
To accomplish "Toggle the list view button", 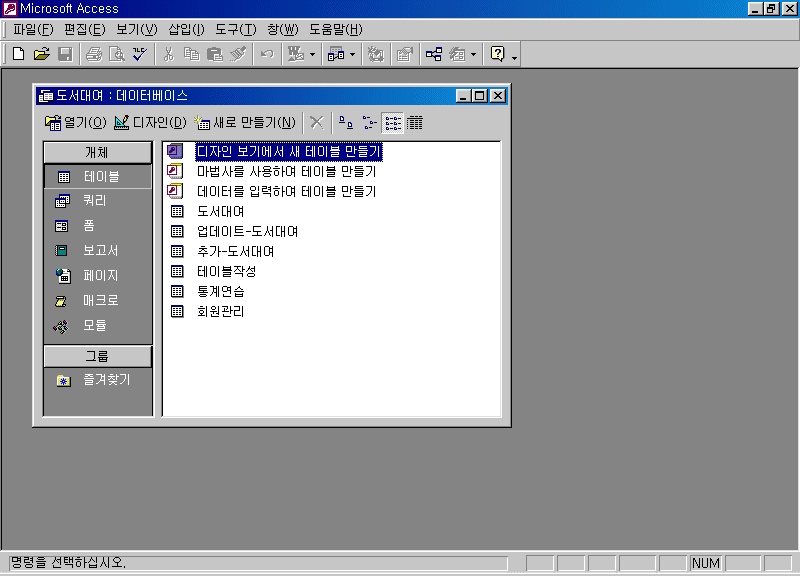I will click(392, 123).
